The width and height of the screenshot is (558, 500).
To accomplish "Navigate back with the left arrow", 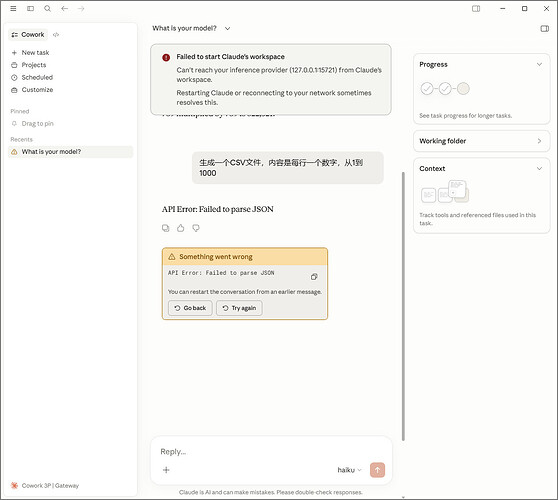I will coord(64,9).
